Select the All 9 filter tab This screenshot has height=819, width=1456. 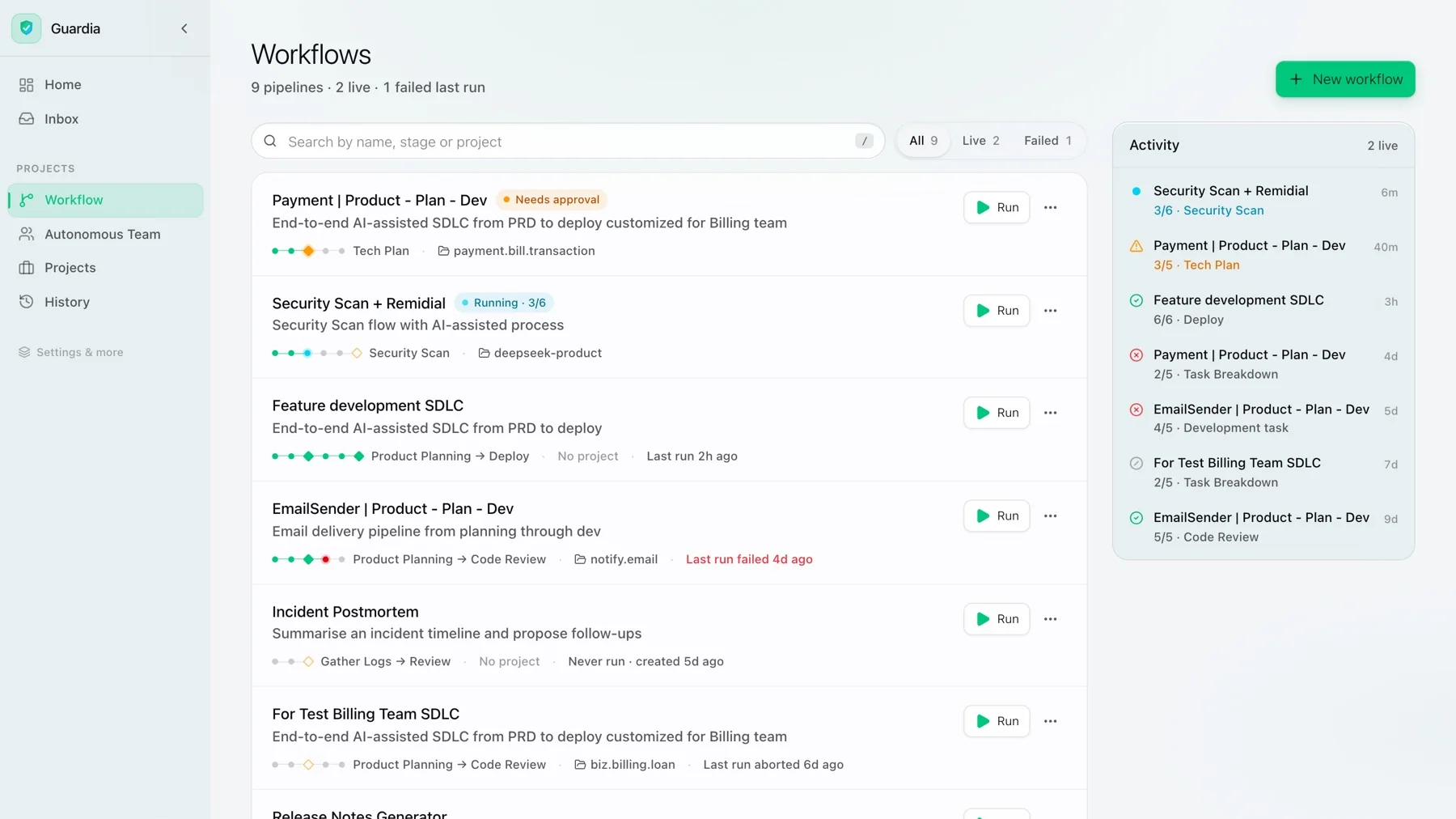coord(923,141)
